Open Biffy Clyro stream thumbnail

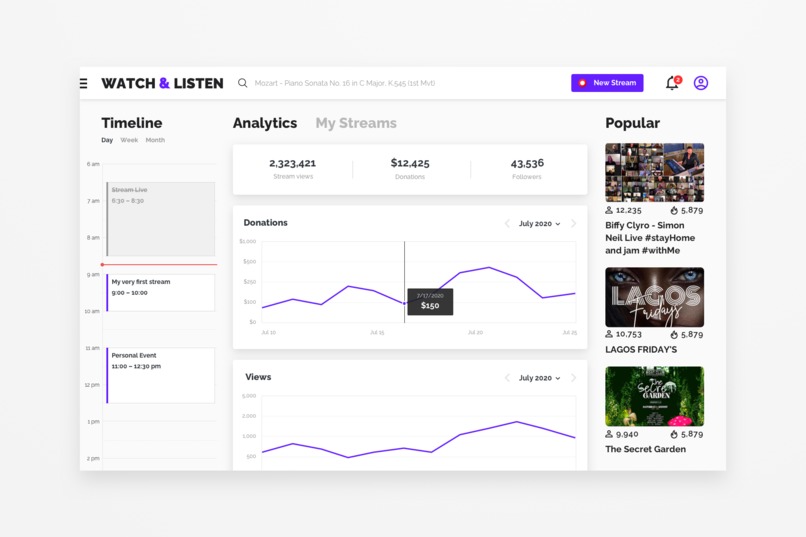(x=654, y=172)
